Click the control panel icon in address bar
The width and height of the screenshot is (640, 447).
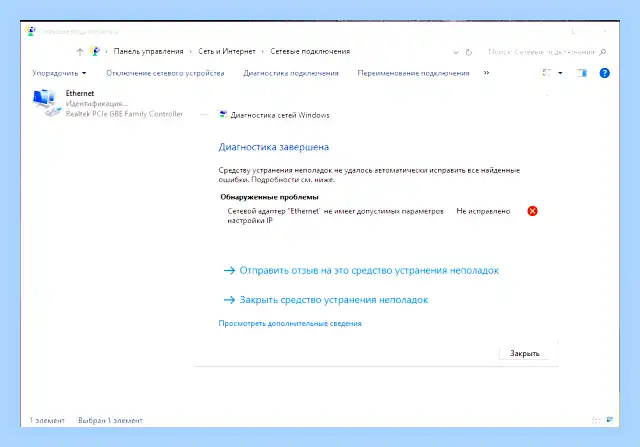pos(95,51)
